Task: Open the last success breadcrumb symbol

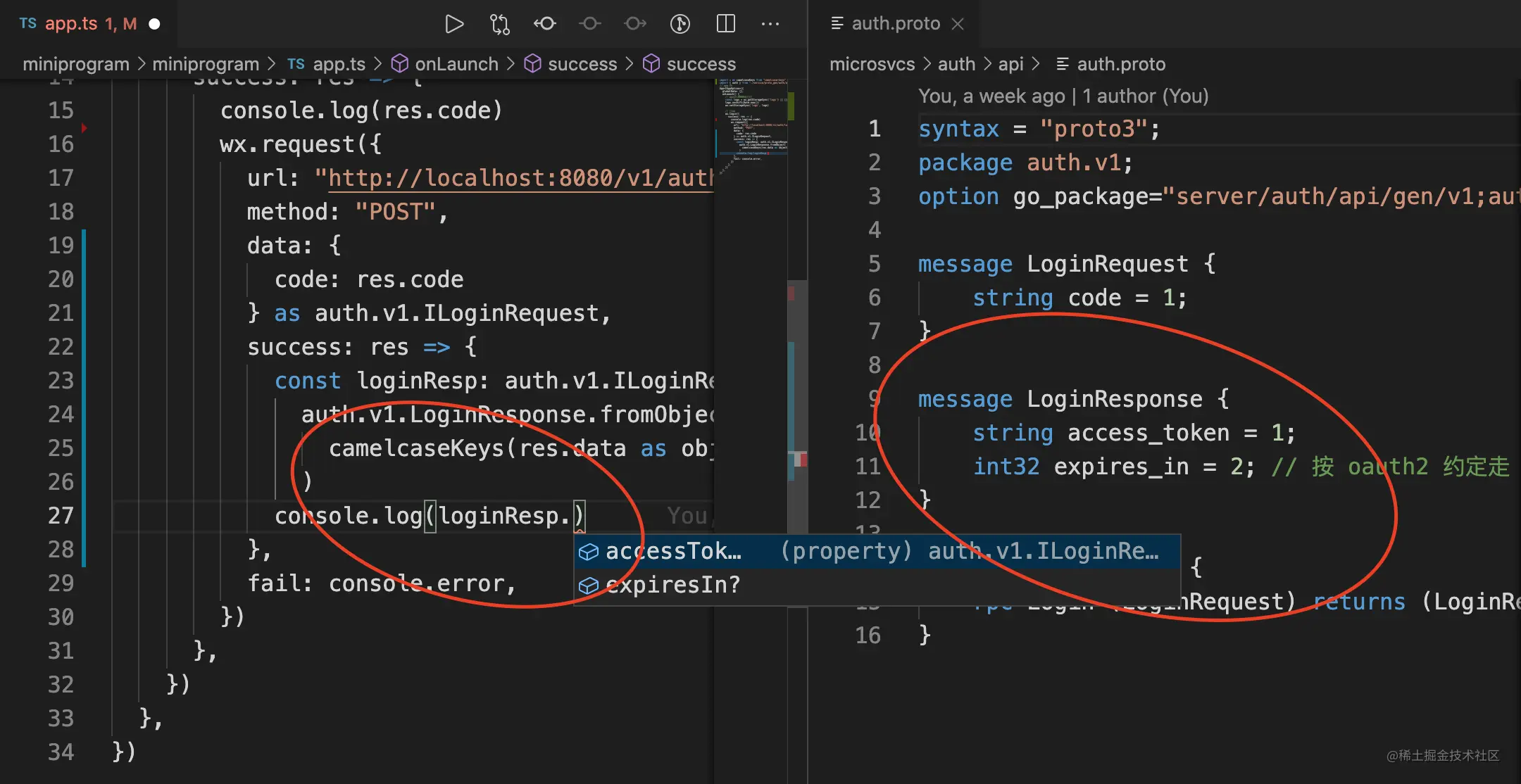Action: tap(701, 64)
